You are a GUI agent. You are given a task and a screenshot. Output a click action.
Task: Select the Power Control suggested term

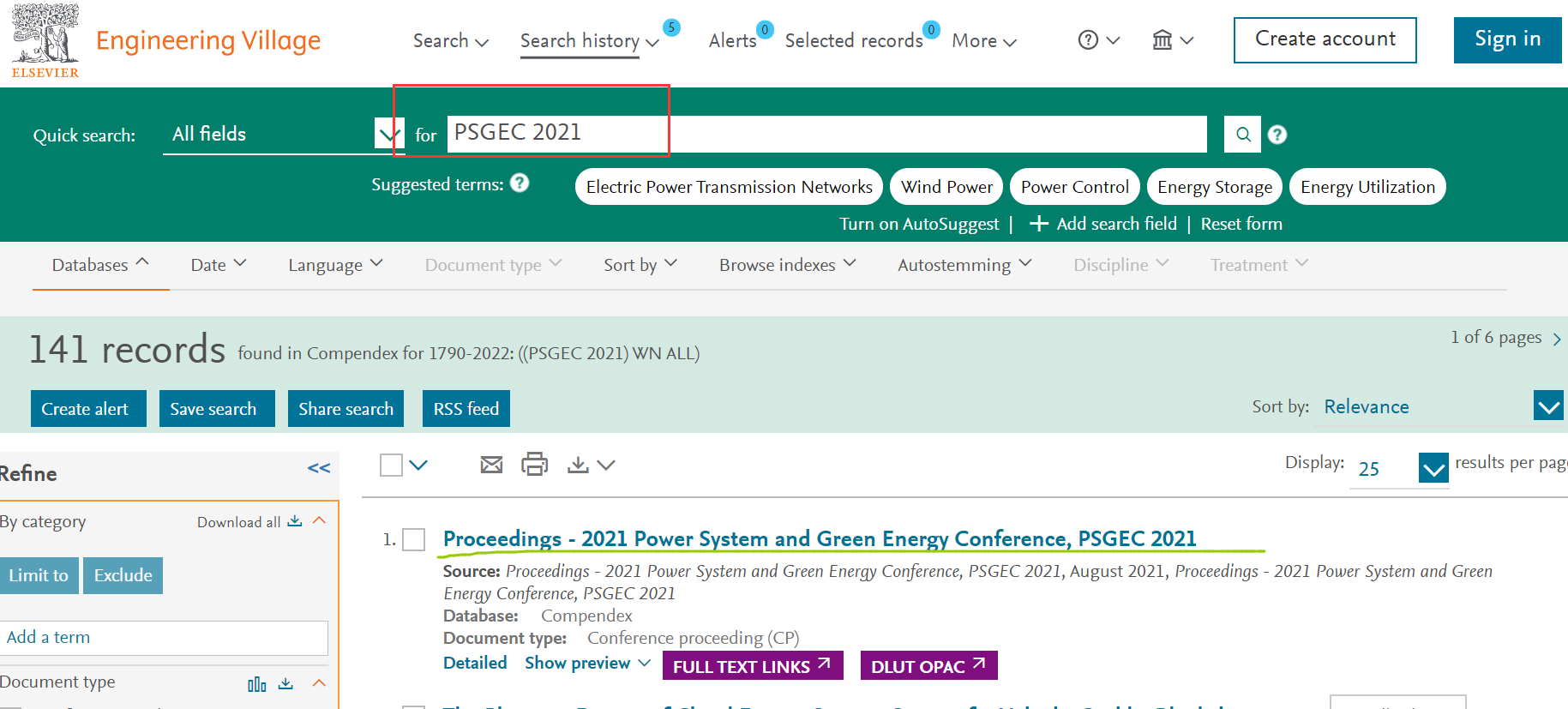1074,187
